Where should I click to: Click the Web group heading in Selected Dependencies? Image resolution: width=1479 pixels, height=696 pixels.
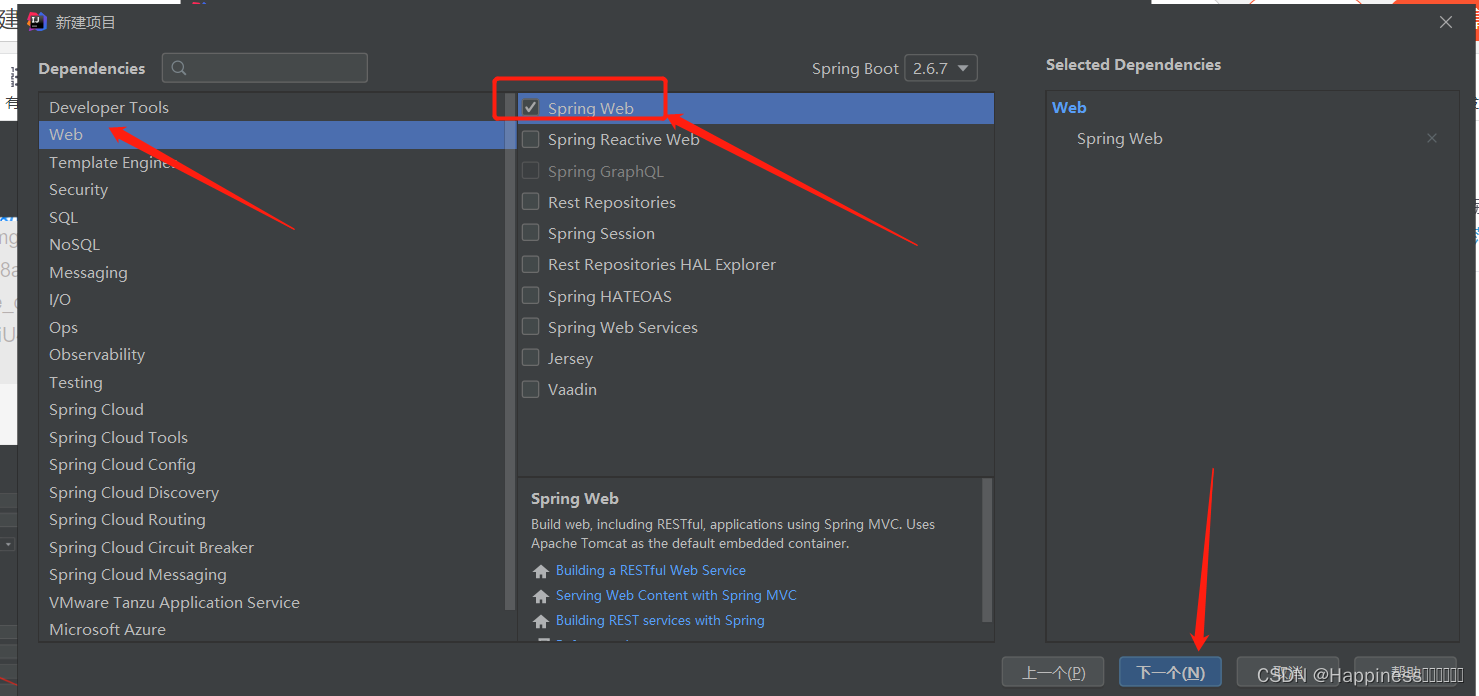click(x=1069, y=108)
